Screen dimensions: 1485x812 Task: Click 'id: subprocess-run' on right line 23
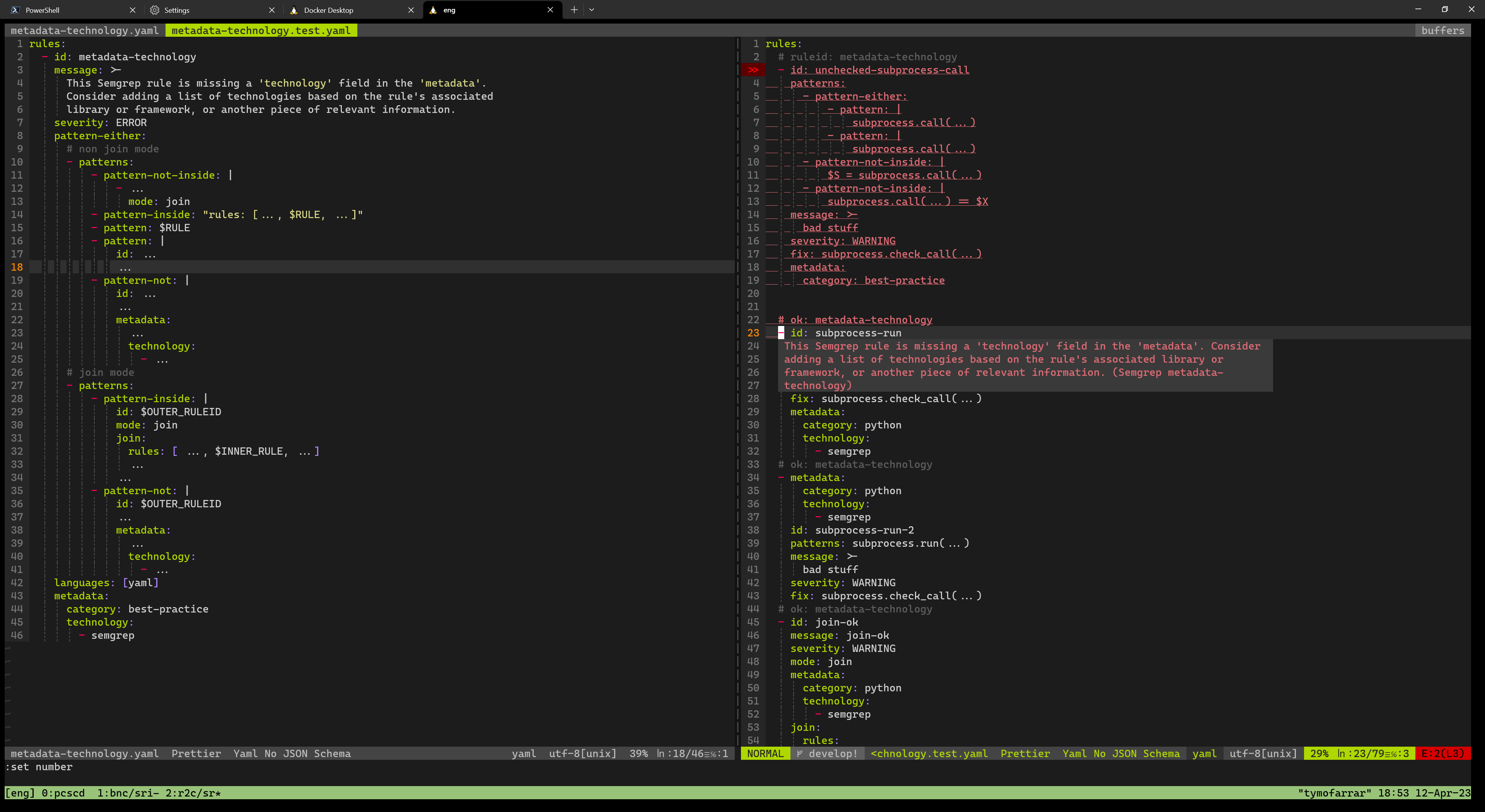pos(846,333)
